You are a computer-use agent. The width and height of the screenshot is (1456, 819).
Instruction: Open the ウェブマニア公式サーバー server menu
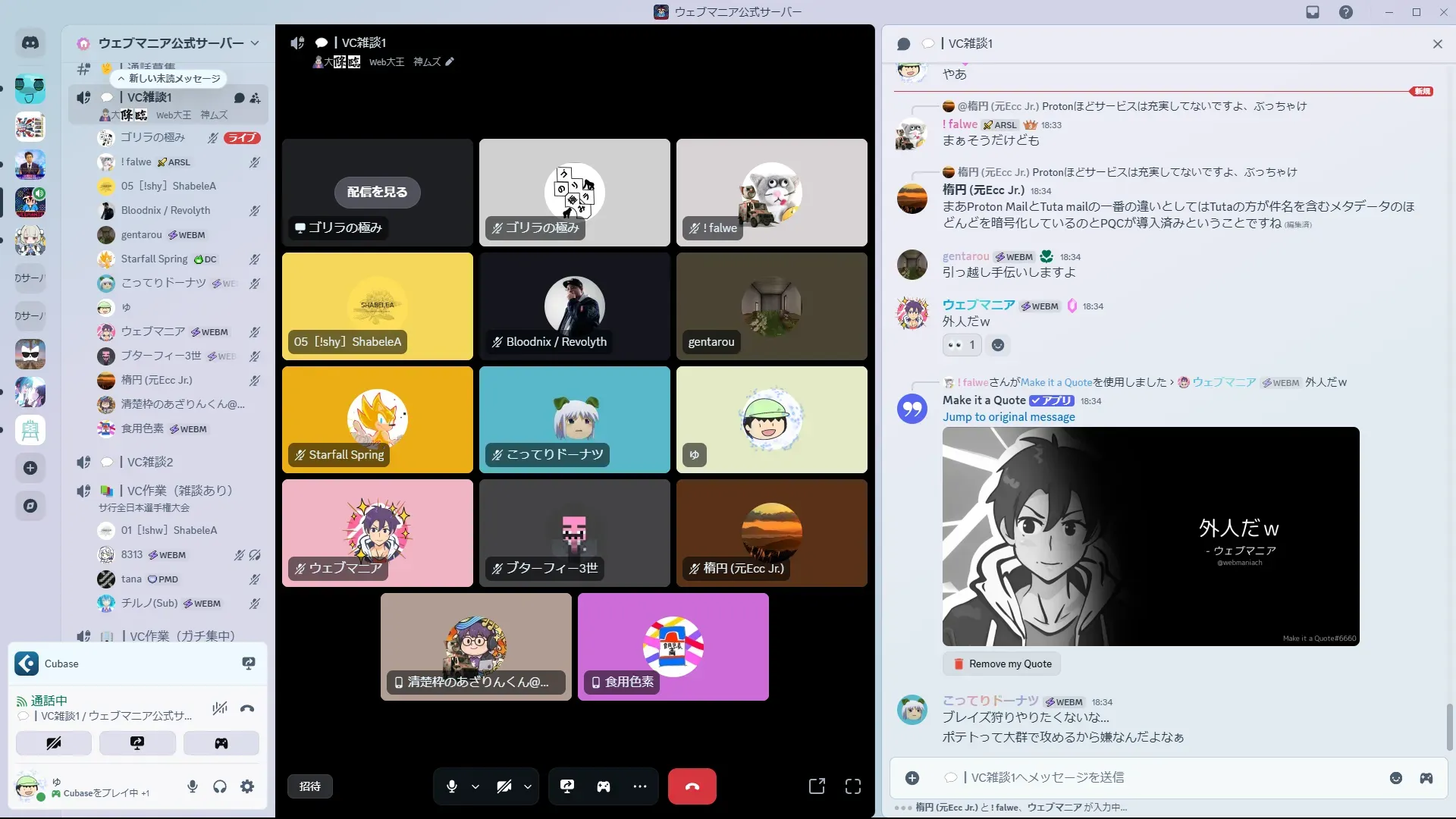[171, 43]
